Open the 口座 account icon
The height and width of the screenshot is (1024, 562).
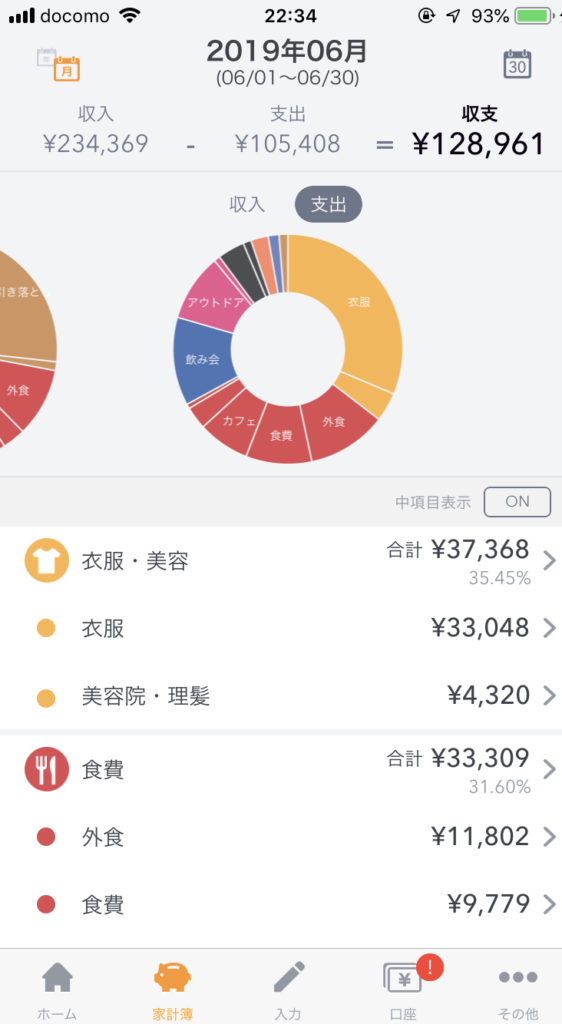(x=403, y=978)
